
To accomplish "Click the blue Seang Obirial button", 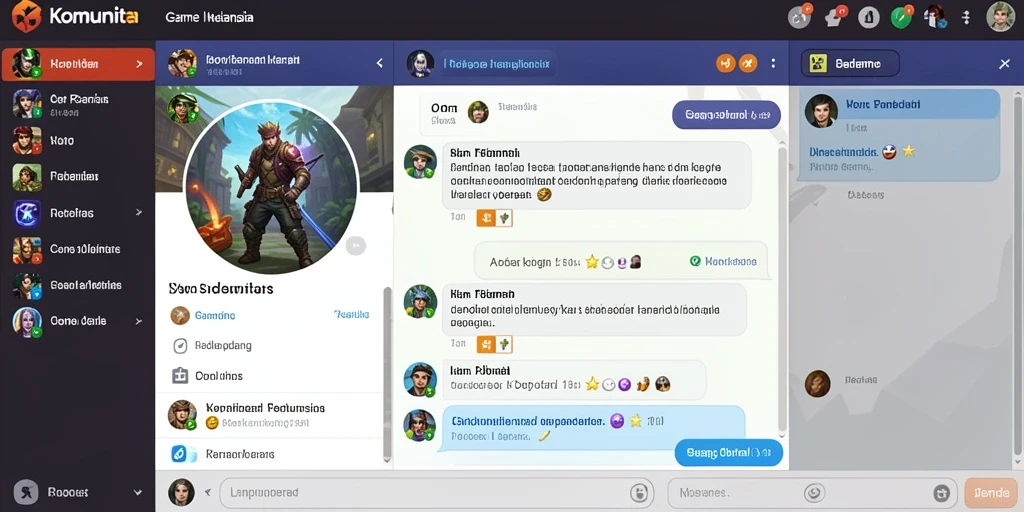I will [728, 453].
